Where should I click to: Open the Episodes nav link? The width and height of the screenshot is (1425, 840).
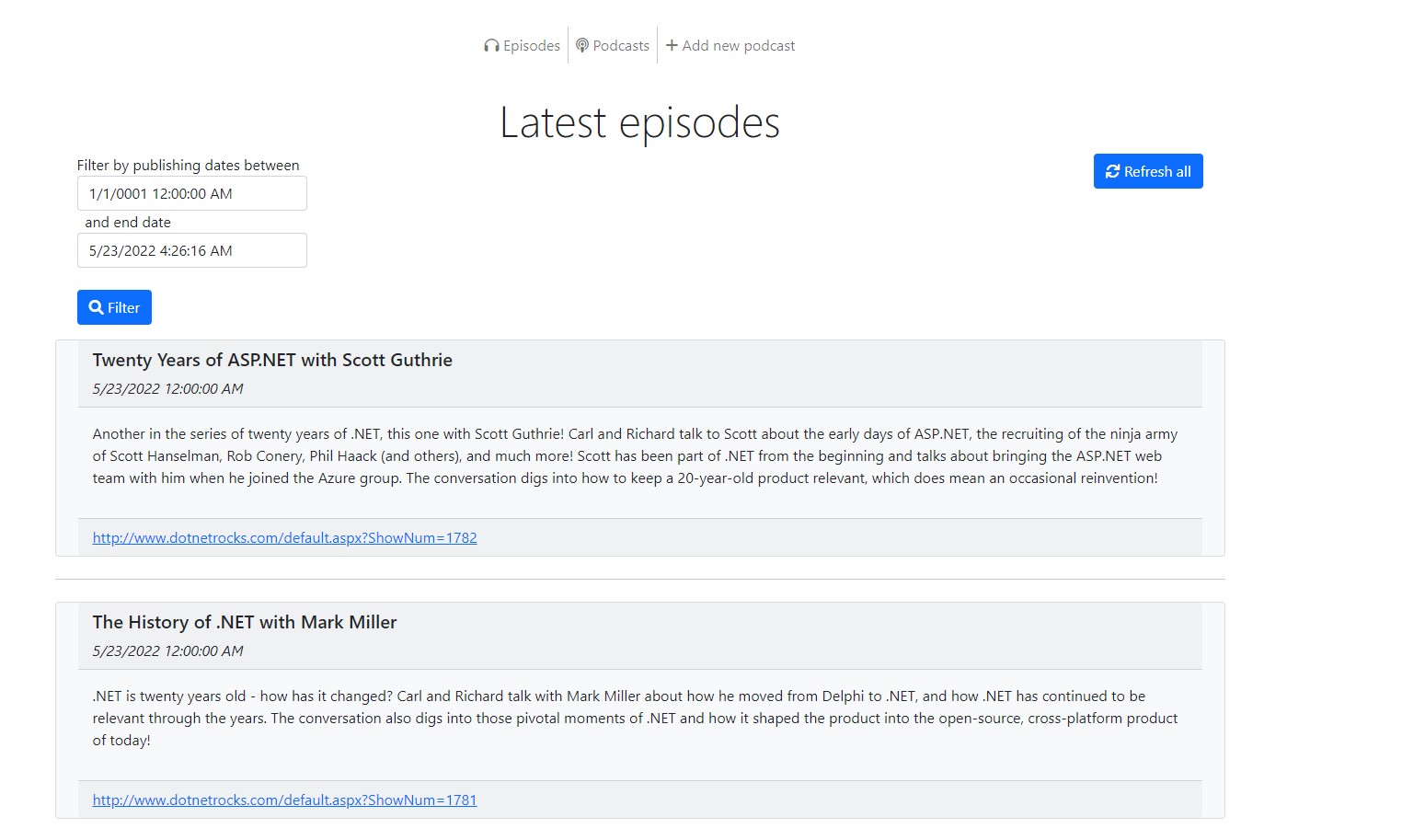click(x=522, y=45)
